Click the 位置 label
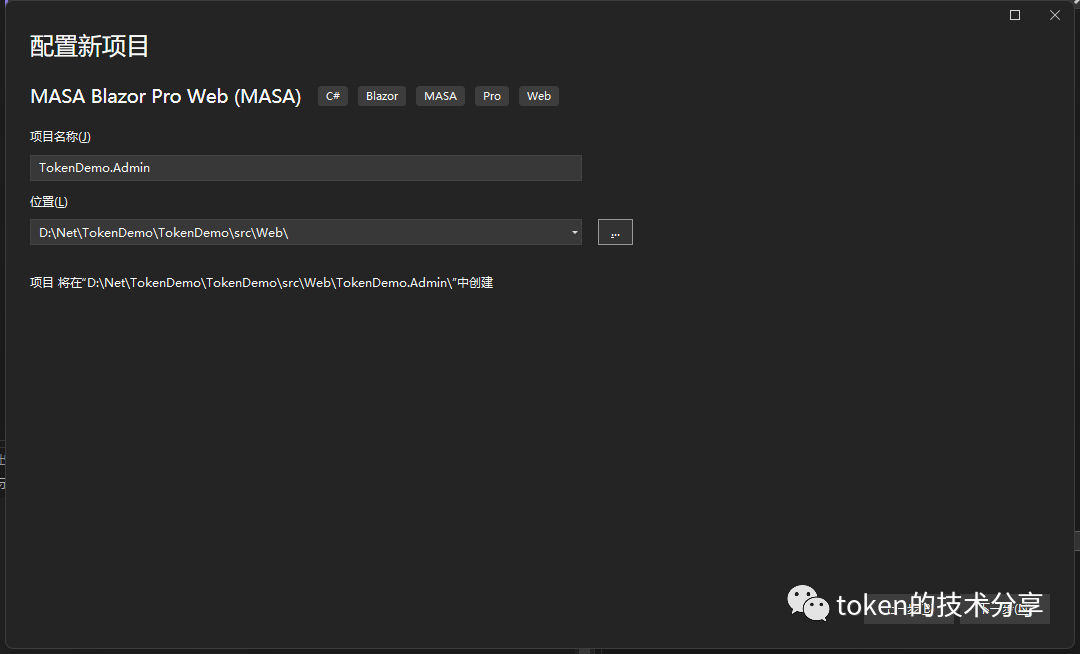The image size is (1080, 654). [x=48, y=202]
